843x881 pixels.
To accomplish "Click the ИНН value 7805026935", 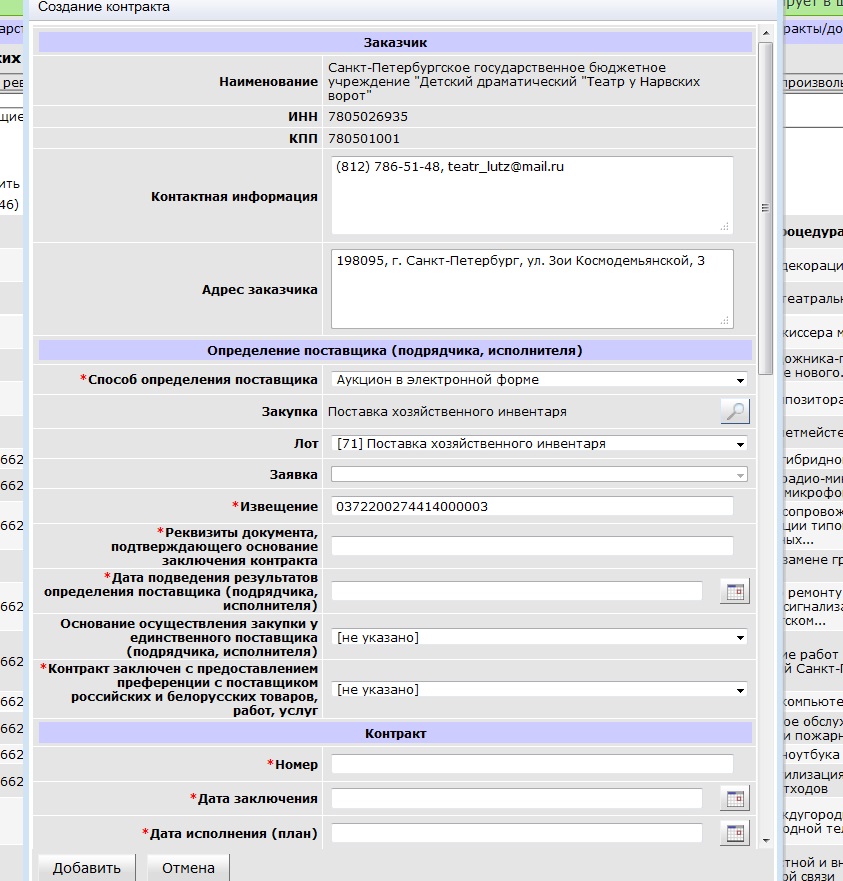I will [x=368, y=116].
